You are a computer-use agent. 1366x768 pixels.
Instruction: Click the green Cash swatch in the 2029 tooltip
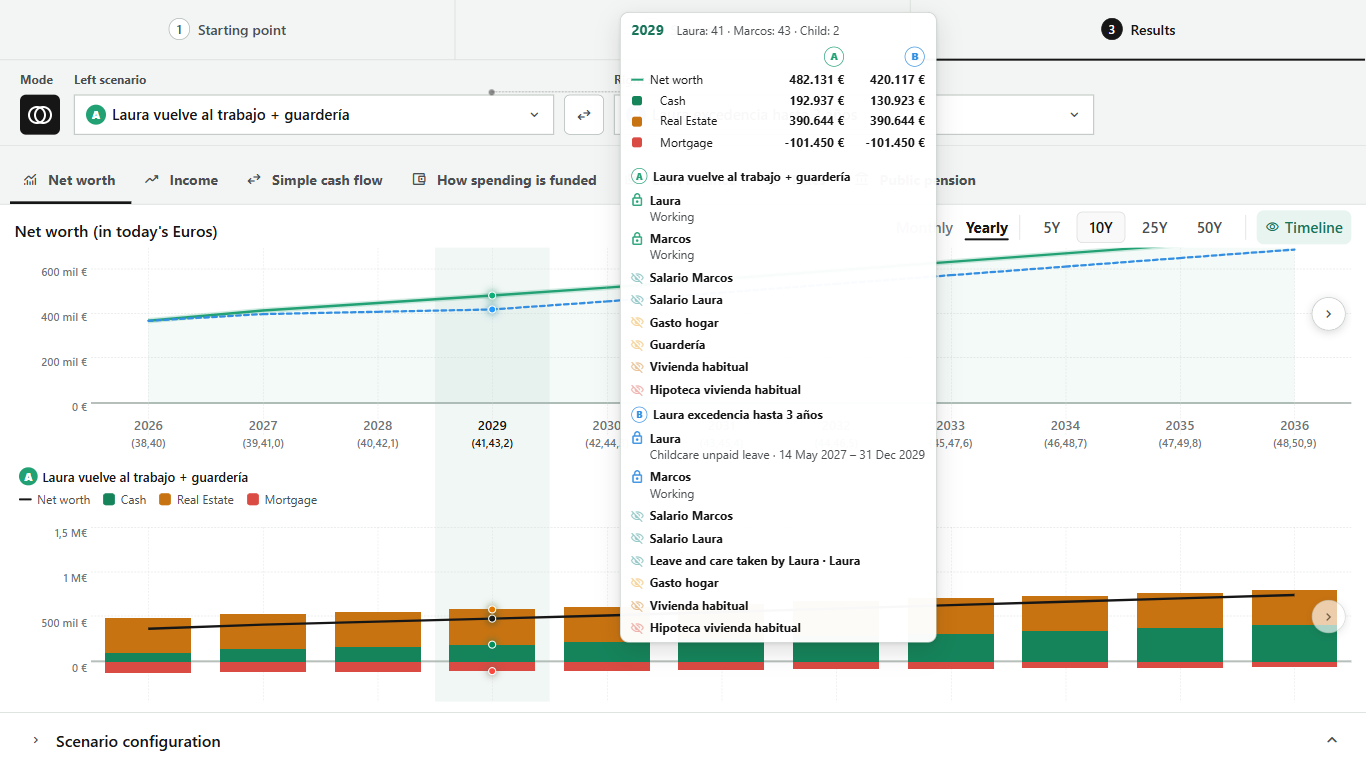coord(637,101)
